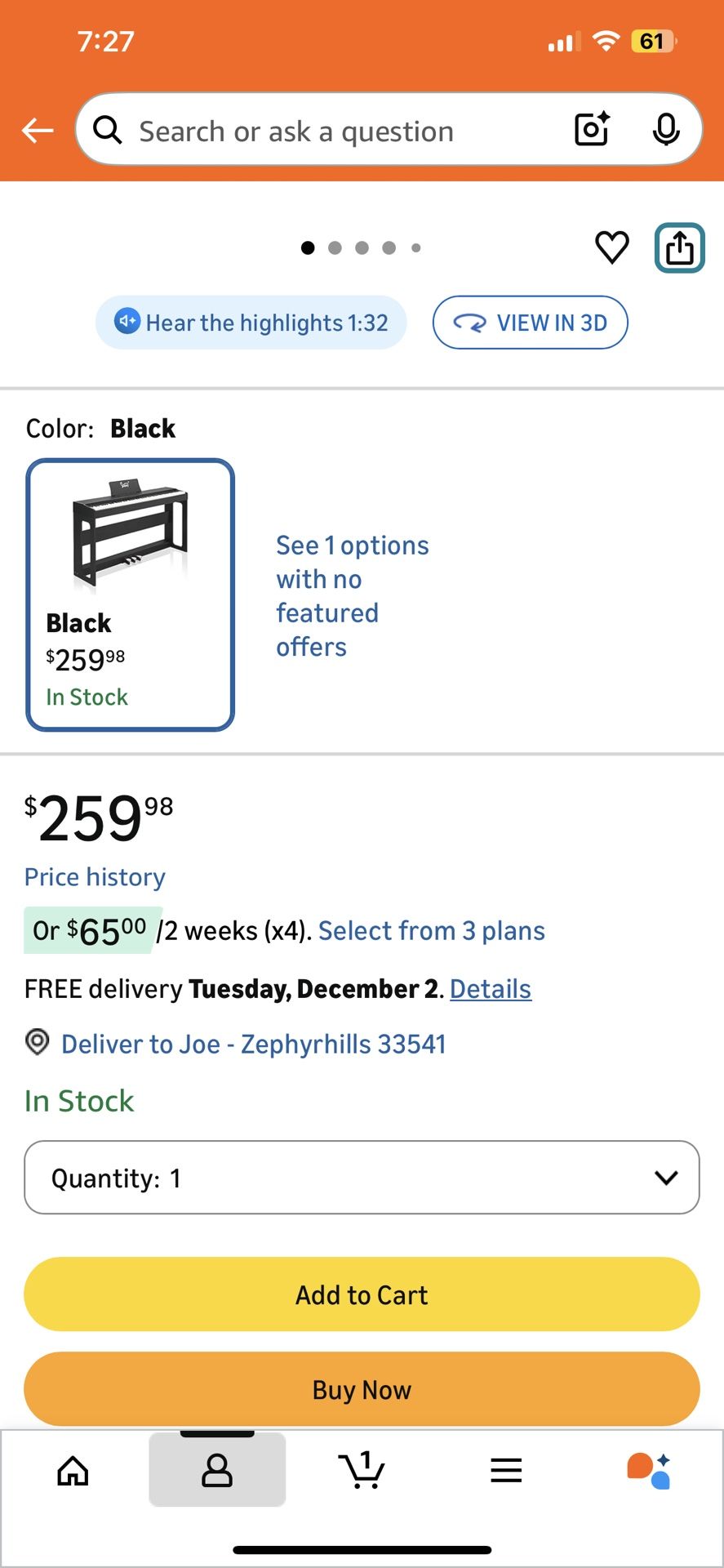Open the Price history link
Image resolution: width=724 pixels, height=1568 pixels.
tap(95, 877)
